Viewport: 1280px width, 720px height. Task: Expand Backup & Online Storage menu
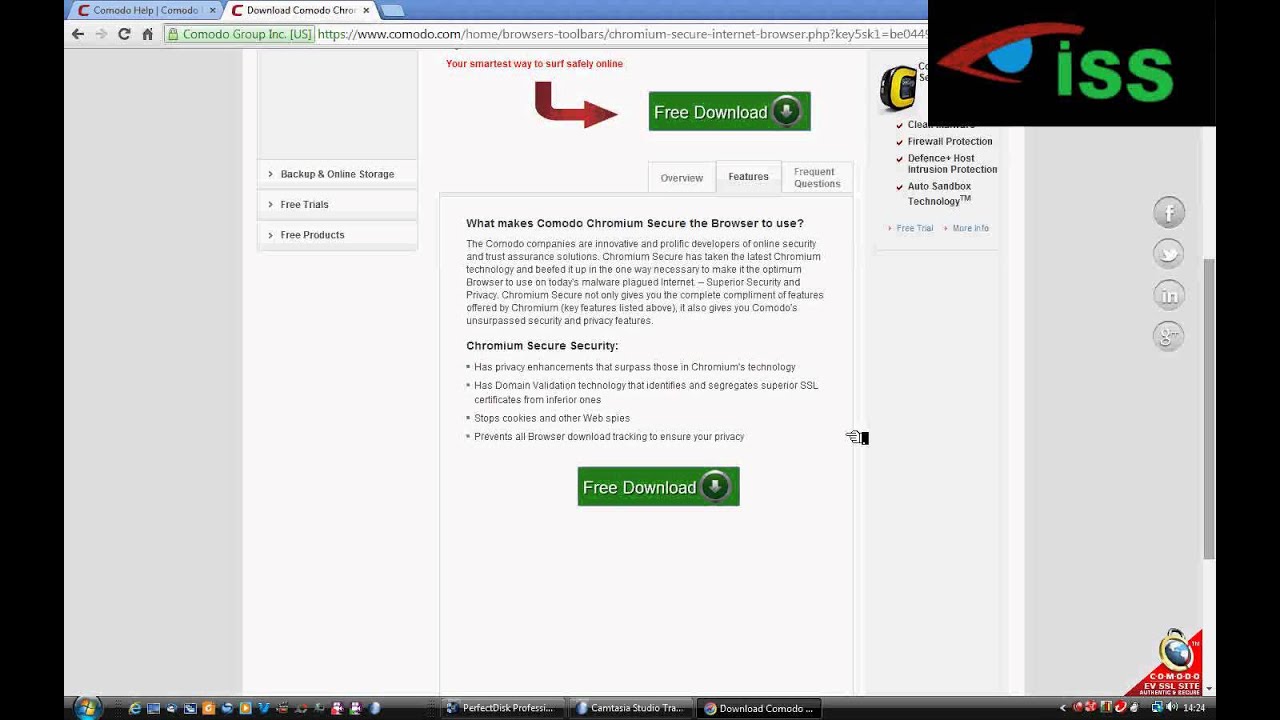[337, 174]
